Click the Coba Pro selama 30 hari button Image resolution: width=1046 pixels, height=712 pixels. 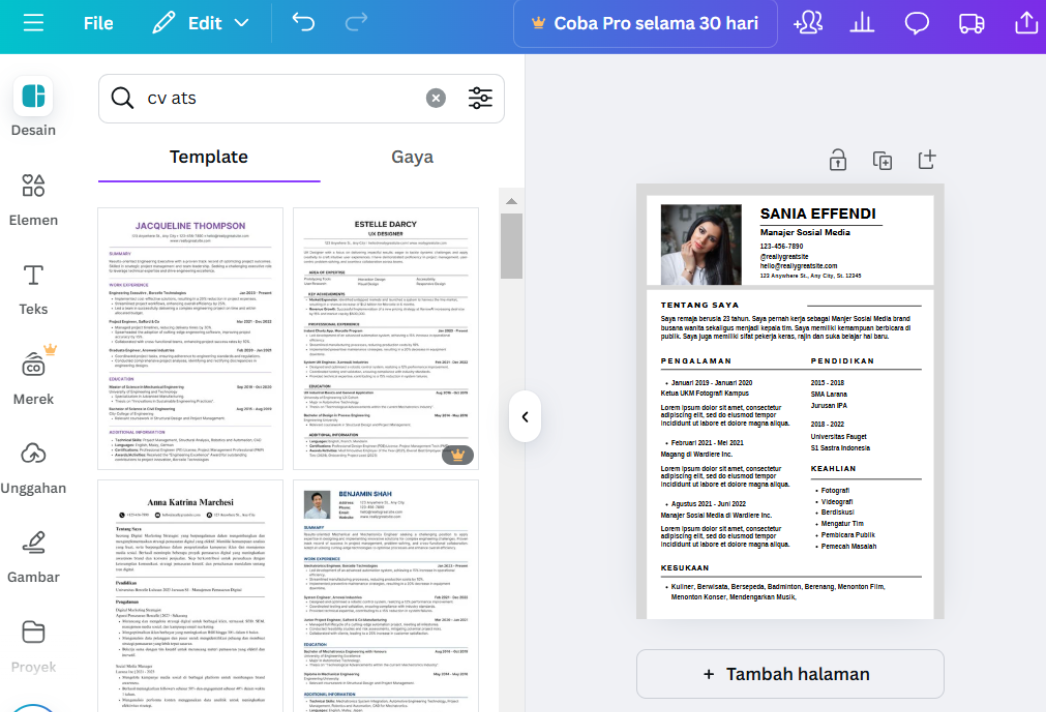pos(645,21)
